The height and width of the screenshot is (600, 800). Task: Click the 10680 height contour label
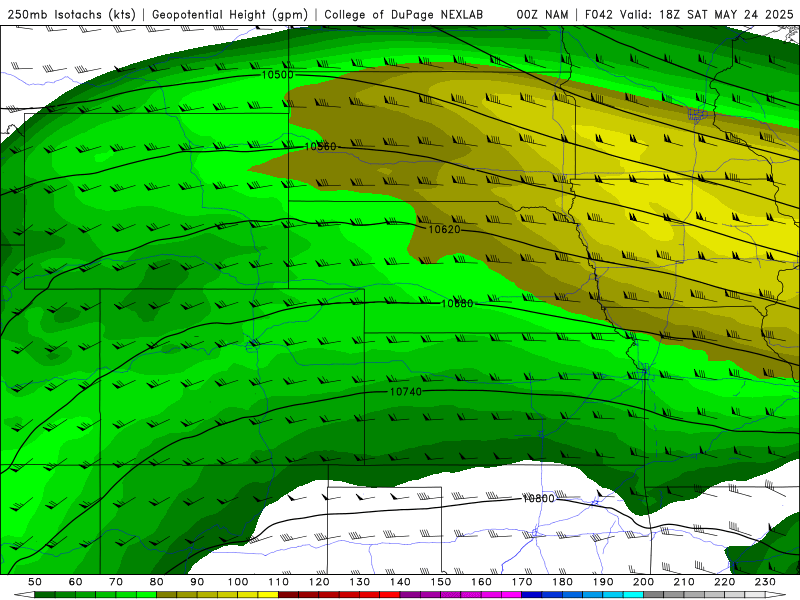(457, 304)
